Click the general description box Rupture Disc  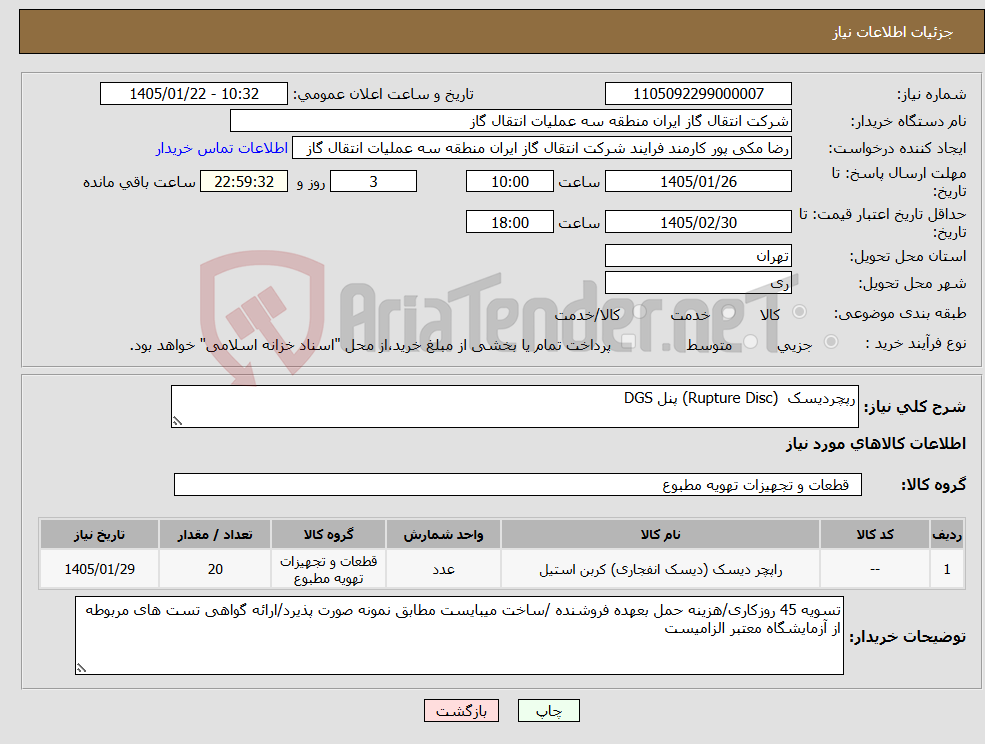point(514,407)
